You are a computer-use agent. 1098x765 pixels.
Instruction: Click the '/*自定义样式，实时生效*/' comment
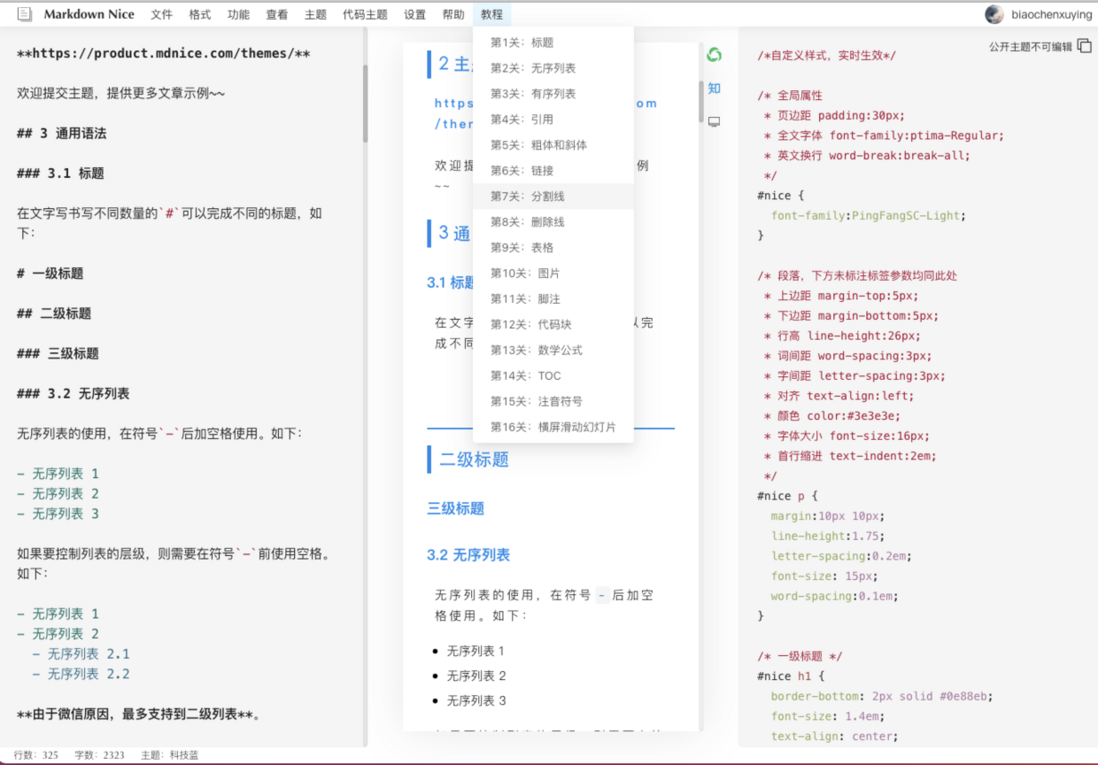click(x=826, y=55)
